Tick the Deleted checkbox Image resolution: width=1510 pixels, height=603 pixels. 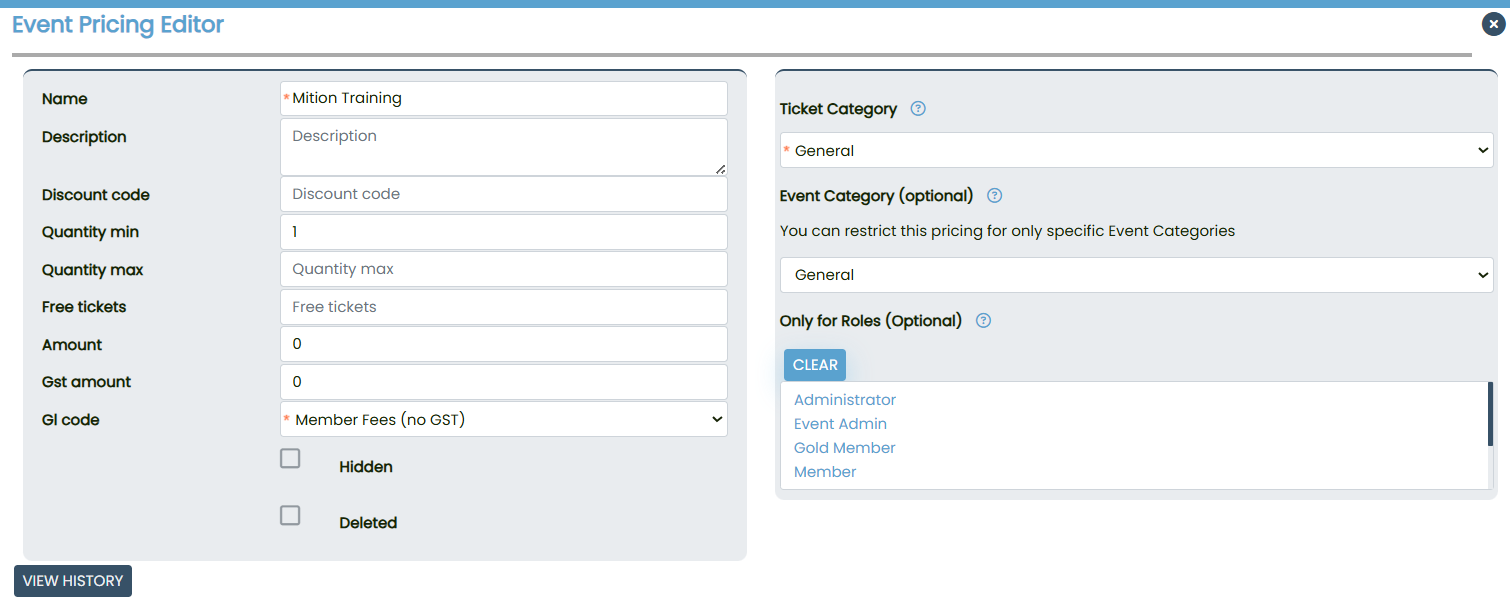(290, 516)
